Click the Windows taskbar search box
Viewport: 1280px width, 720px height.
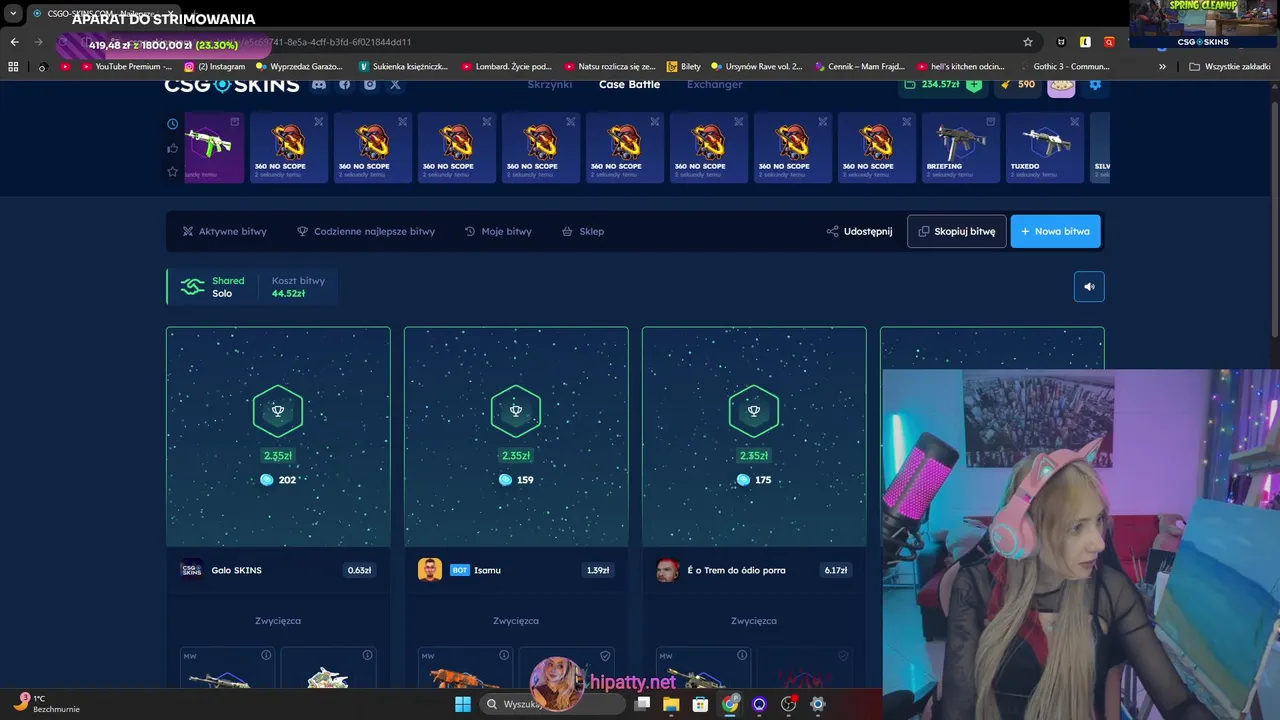pos(552,704)
